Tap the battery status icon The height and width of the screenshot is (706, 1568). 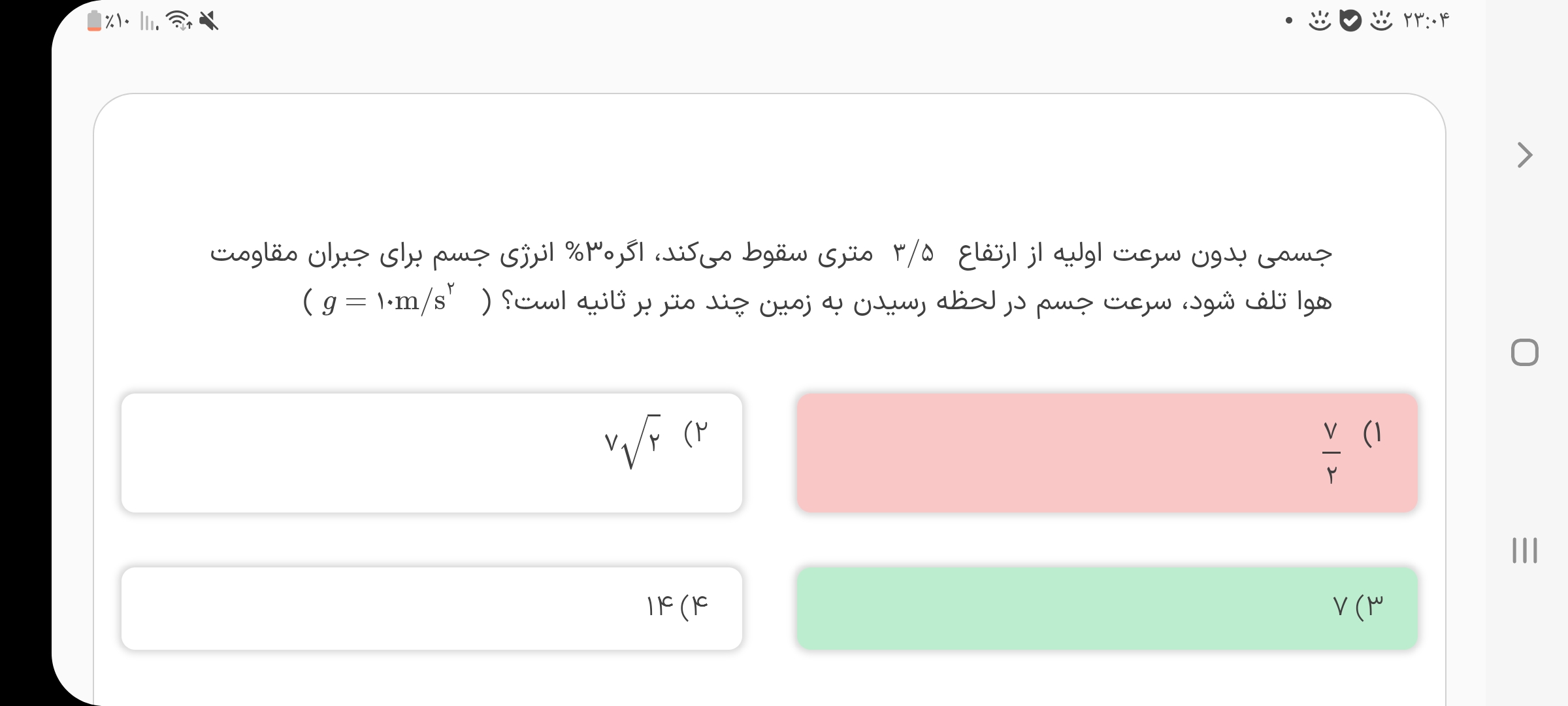tap(94, 21)
